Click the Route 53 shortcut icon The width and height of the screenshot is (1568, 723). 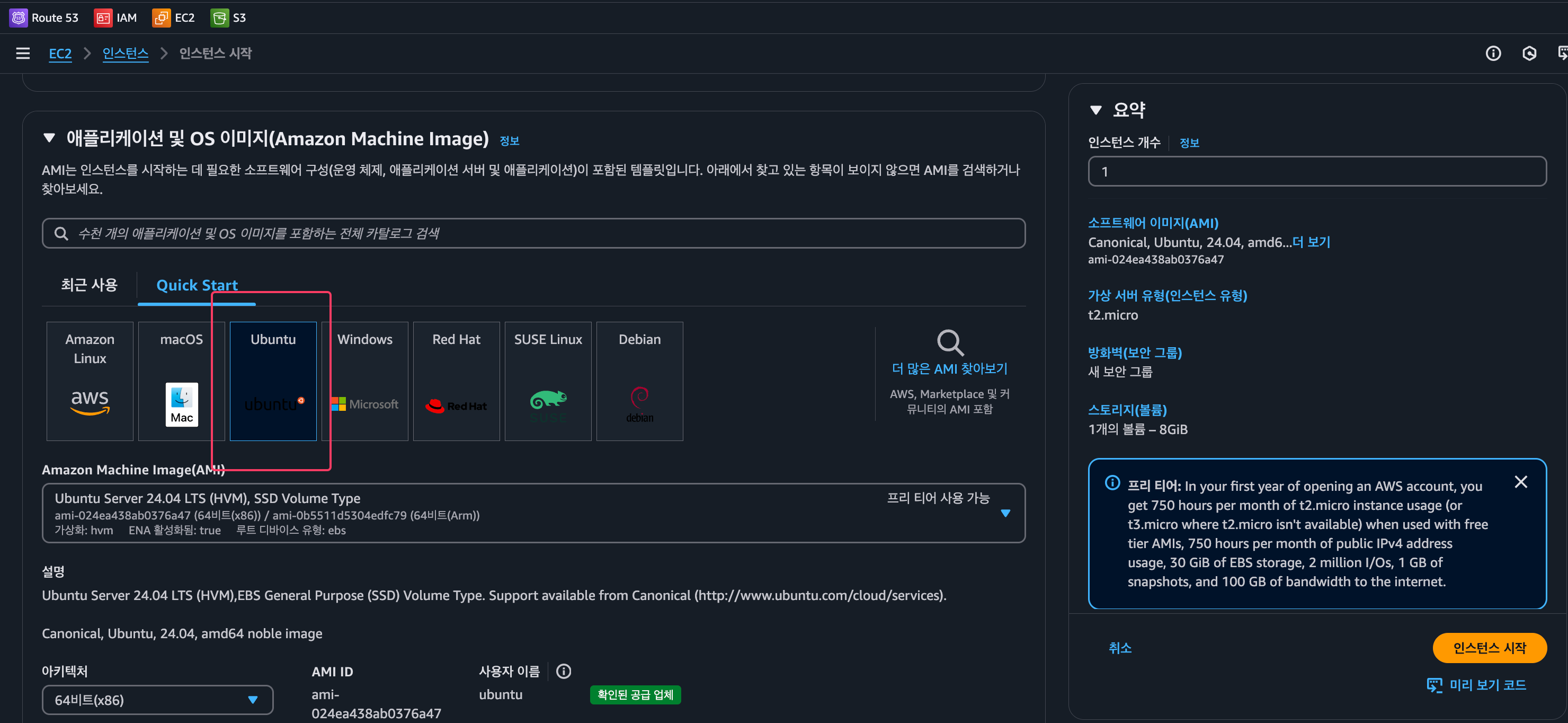(19, 17)
